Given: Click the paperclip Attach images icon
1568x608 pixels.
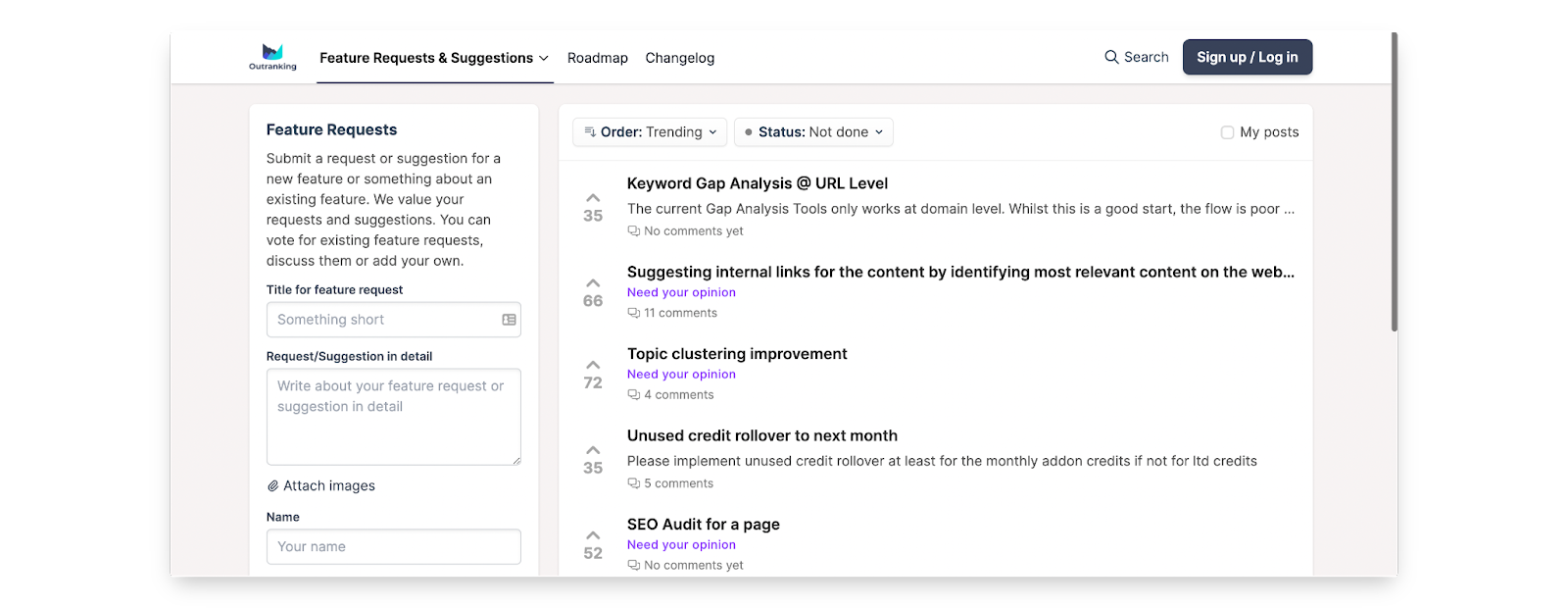Looking at the screenshot, I should coord(273,485).
